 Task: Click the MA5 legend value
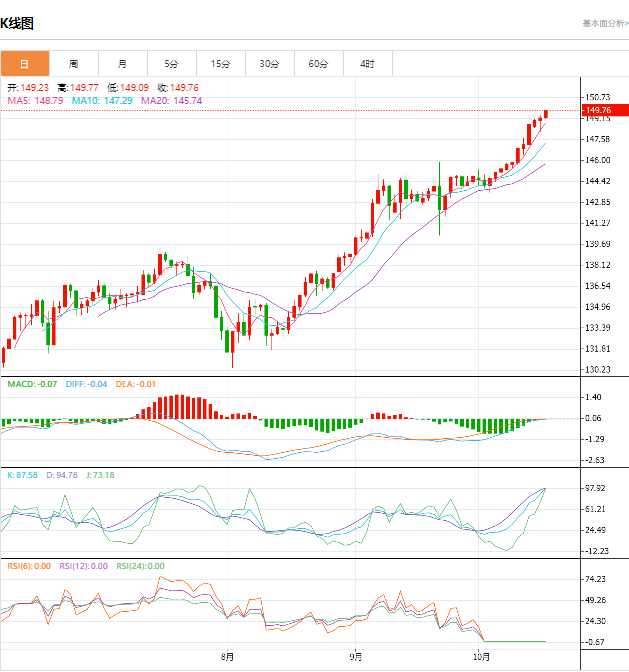pyautogui.click(x=36, y=101)
